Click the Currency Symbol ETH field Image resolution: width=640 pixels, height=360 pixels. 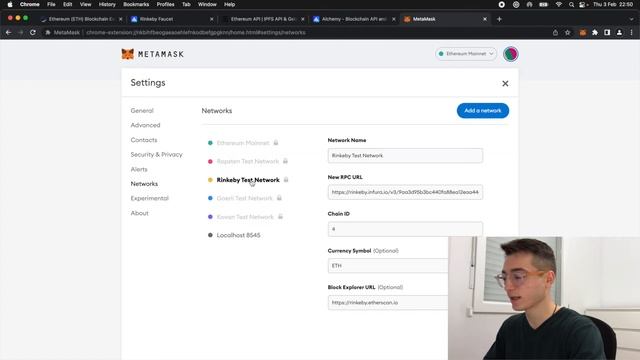pos(388,266)
